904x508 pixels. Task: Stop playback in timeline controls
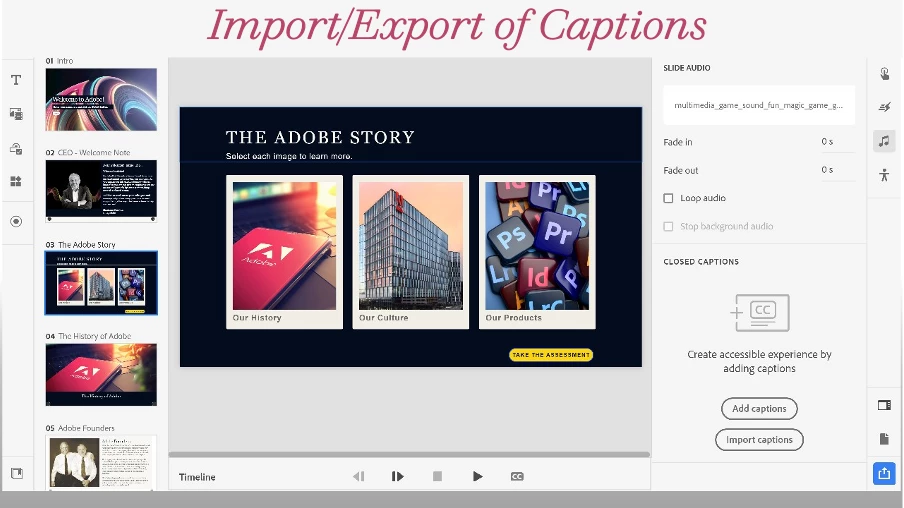coord(438,476)
